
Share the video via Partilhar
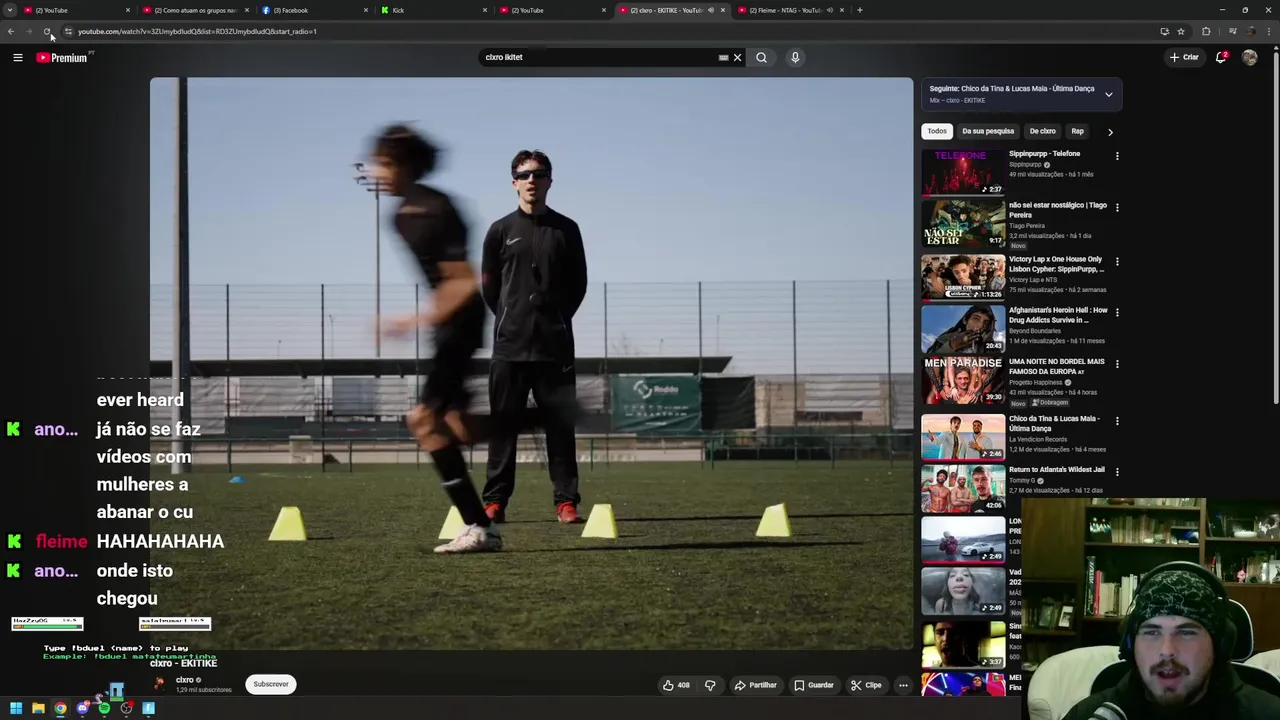pyautogui.click(x=755, y=686)
